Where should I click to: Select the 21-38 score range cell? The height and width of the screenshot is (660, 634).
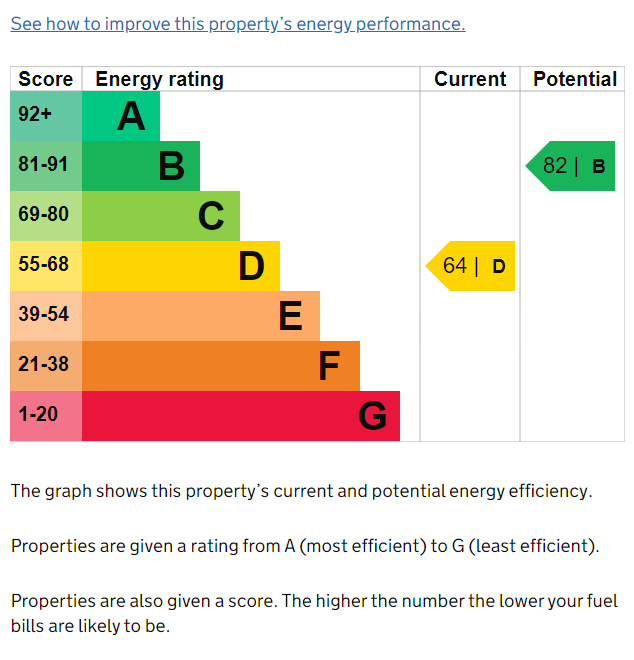pos(46,366)
